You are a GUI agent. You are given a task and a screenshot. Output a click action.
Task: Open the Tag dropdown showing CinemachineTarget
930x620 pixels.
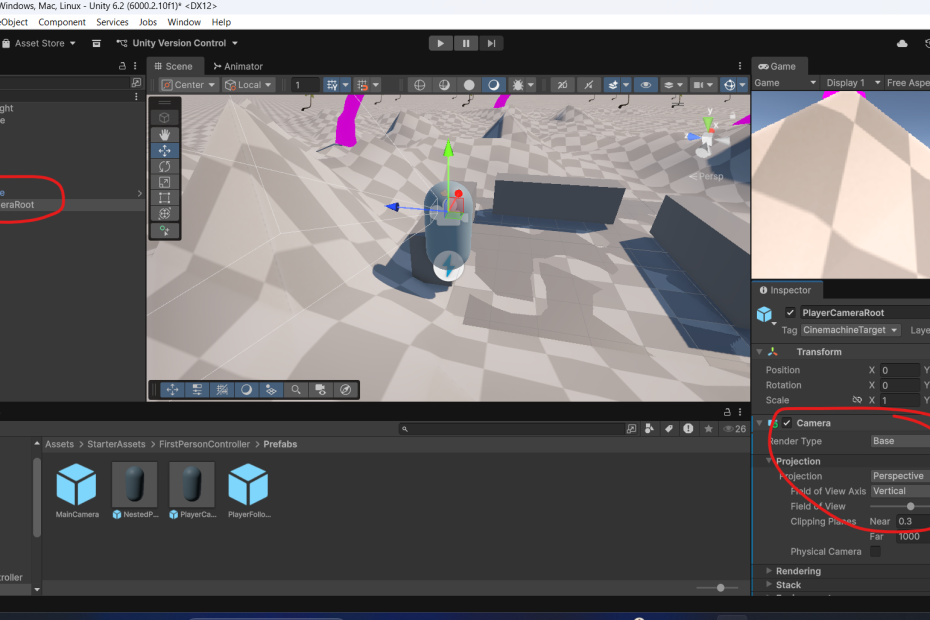[851, 330]
